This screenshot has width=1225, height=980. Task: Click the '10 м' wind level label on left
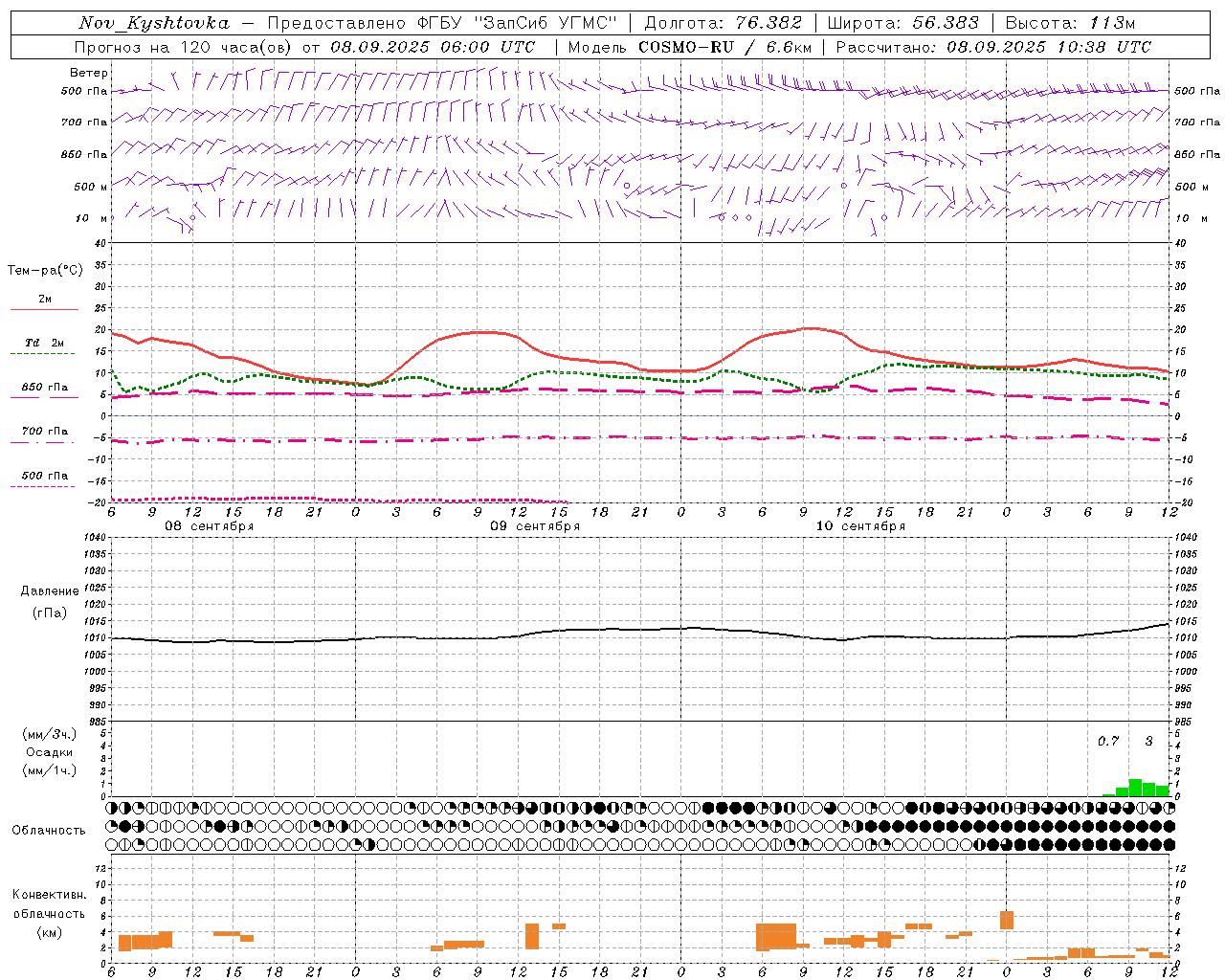[x=92, y=218]
